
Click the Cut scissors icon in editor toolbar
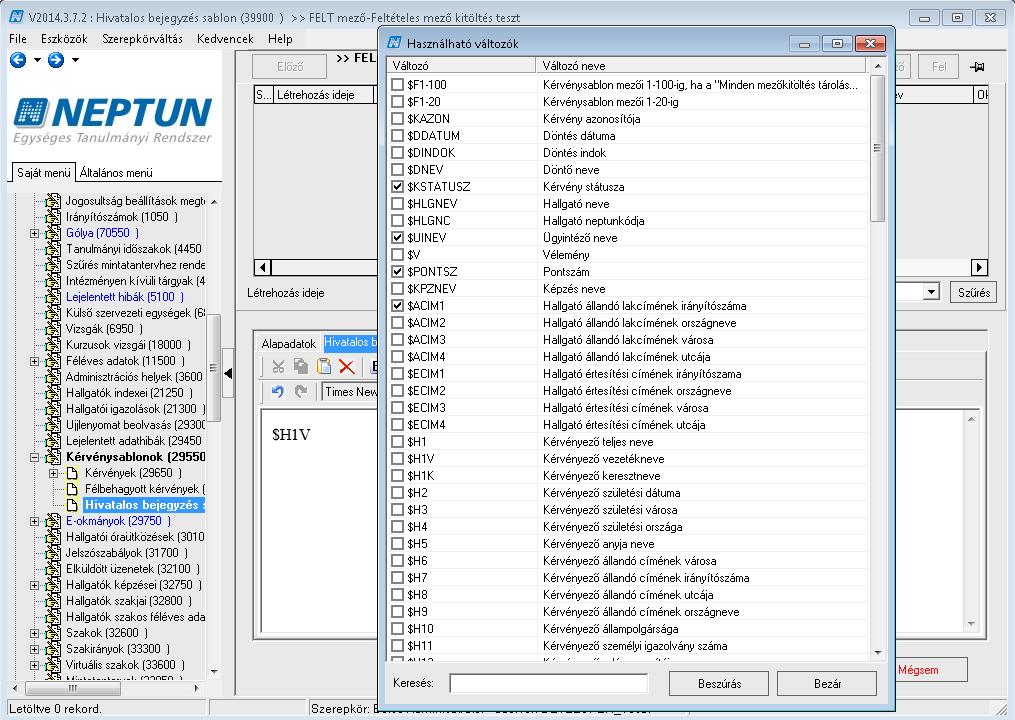click(x=278, y=366)
